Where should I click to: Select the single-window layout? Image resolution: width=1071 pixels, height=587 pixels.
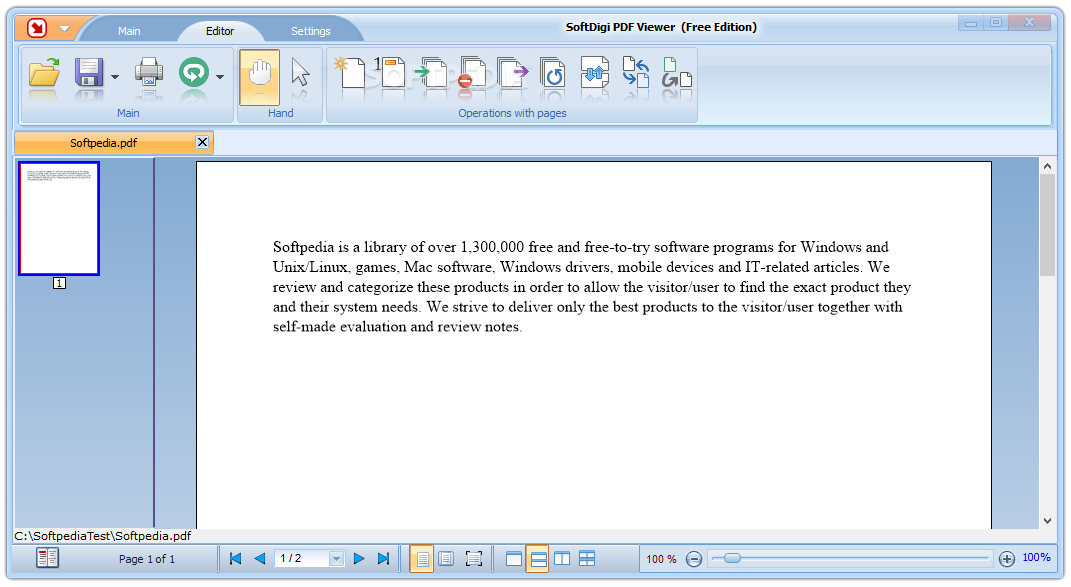coord(514,559)
